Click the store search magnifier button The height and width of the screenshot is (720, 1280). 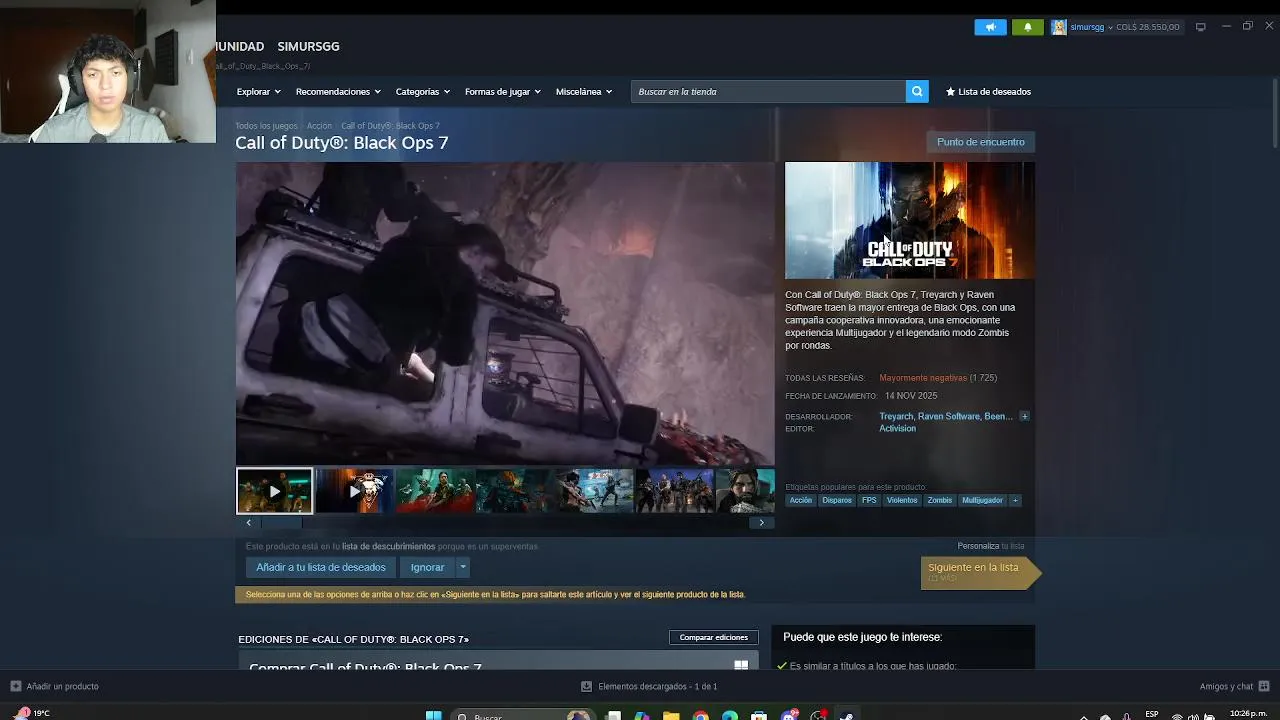click(917, 92)
